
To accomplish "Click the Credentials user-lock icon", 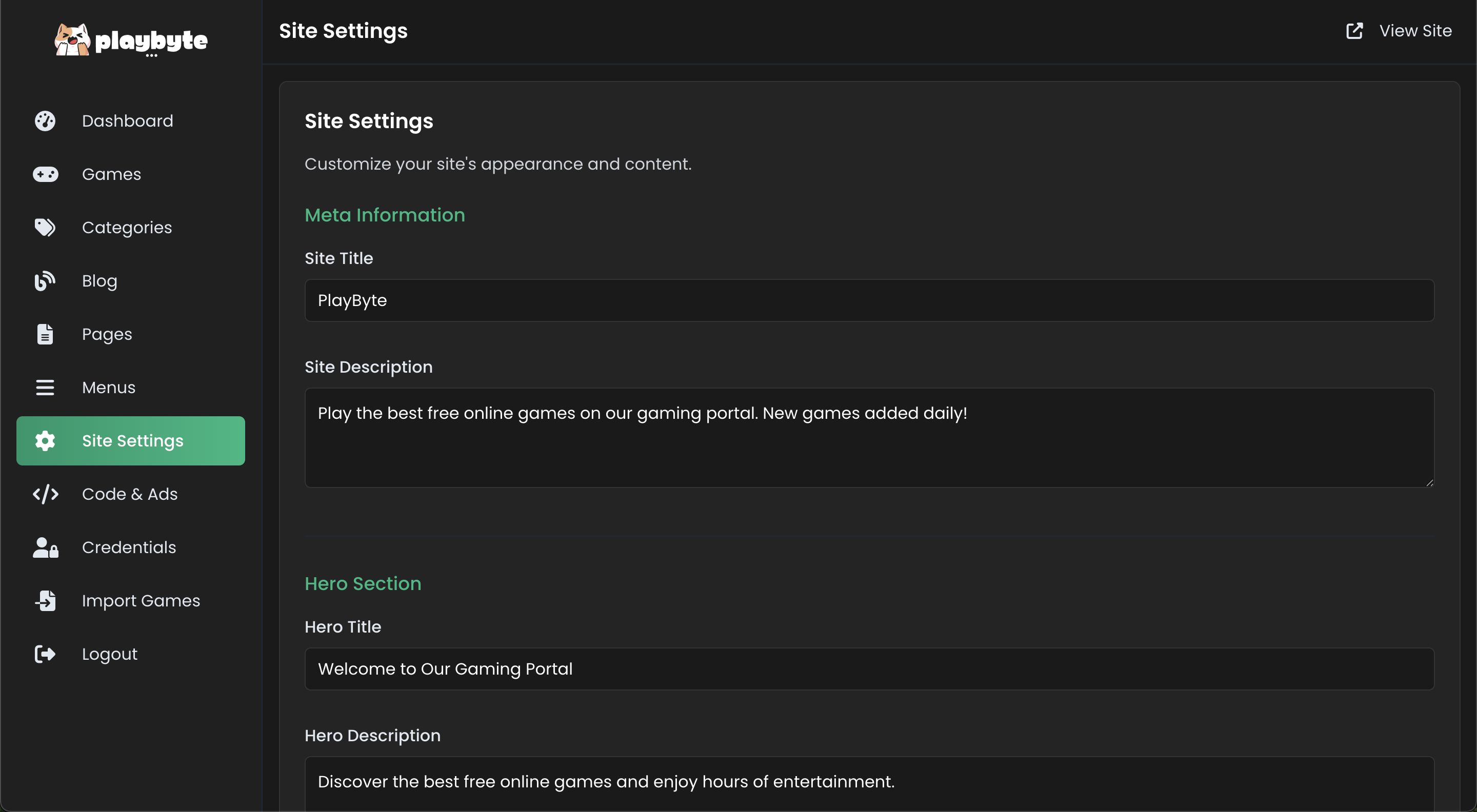I will click(x=45, y=547).
